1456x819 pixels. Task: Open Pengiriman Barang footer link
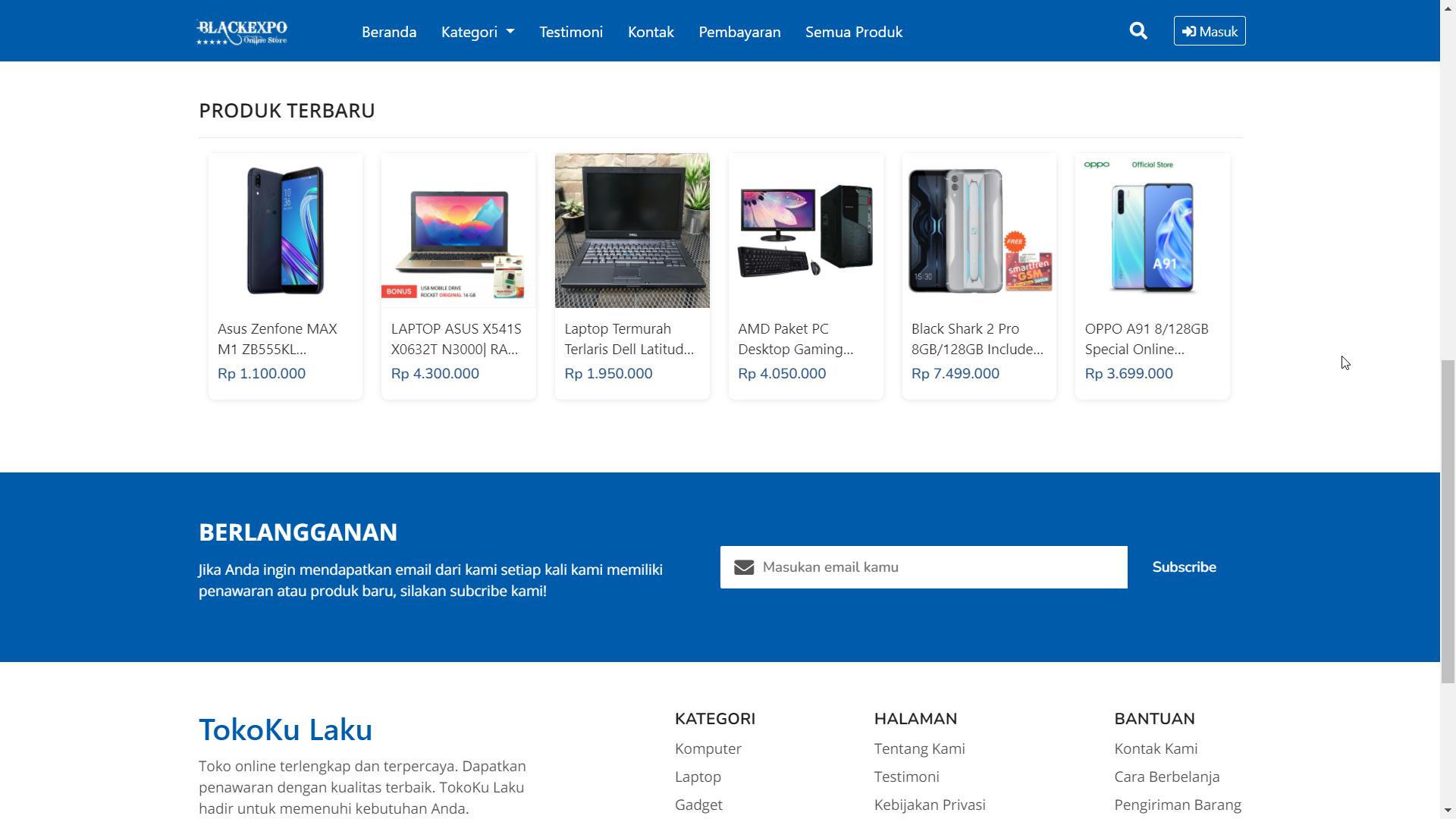click(1178, 805)
